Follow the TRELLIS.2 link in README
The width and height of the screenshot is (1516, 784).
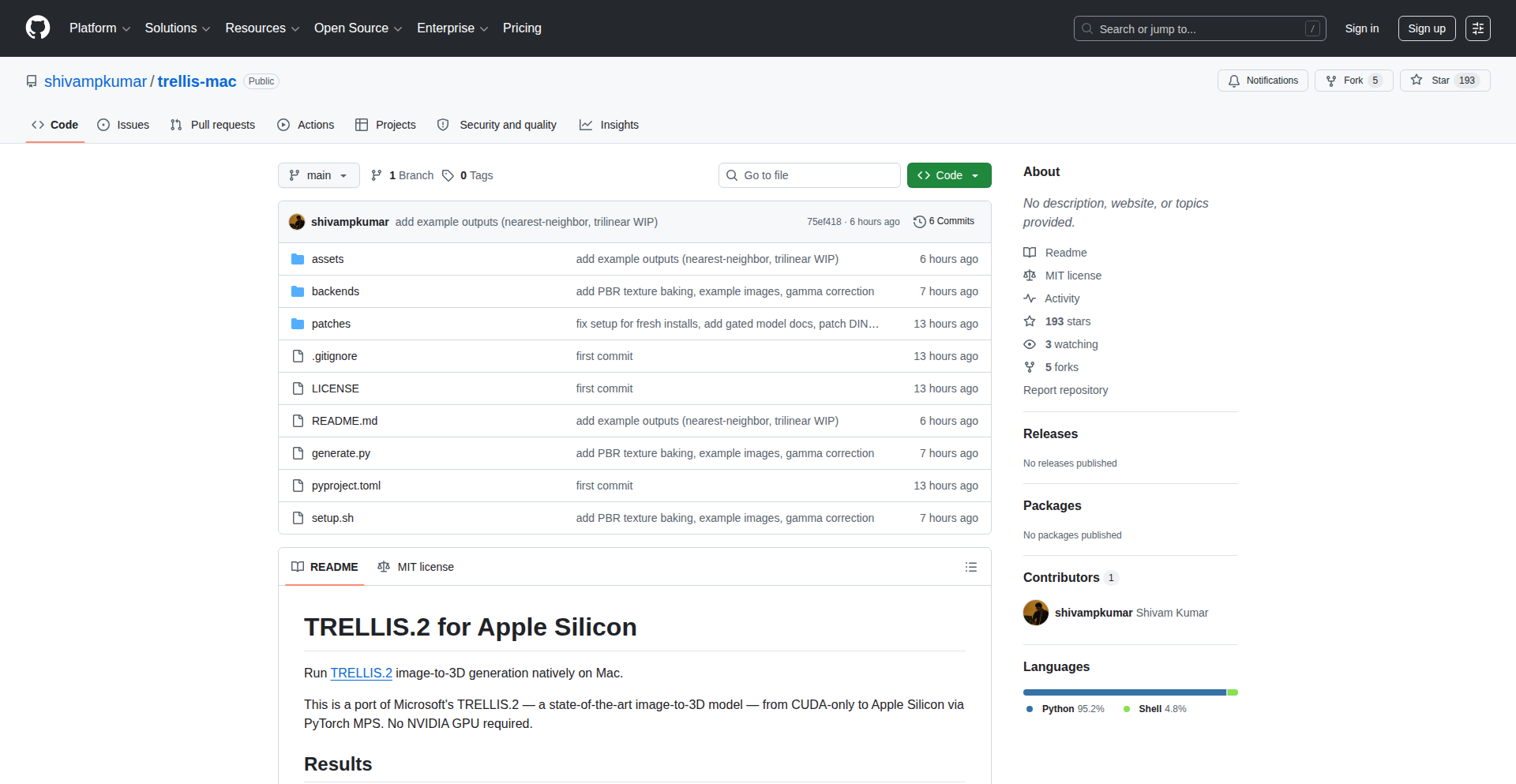click(361, 673)
